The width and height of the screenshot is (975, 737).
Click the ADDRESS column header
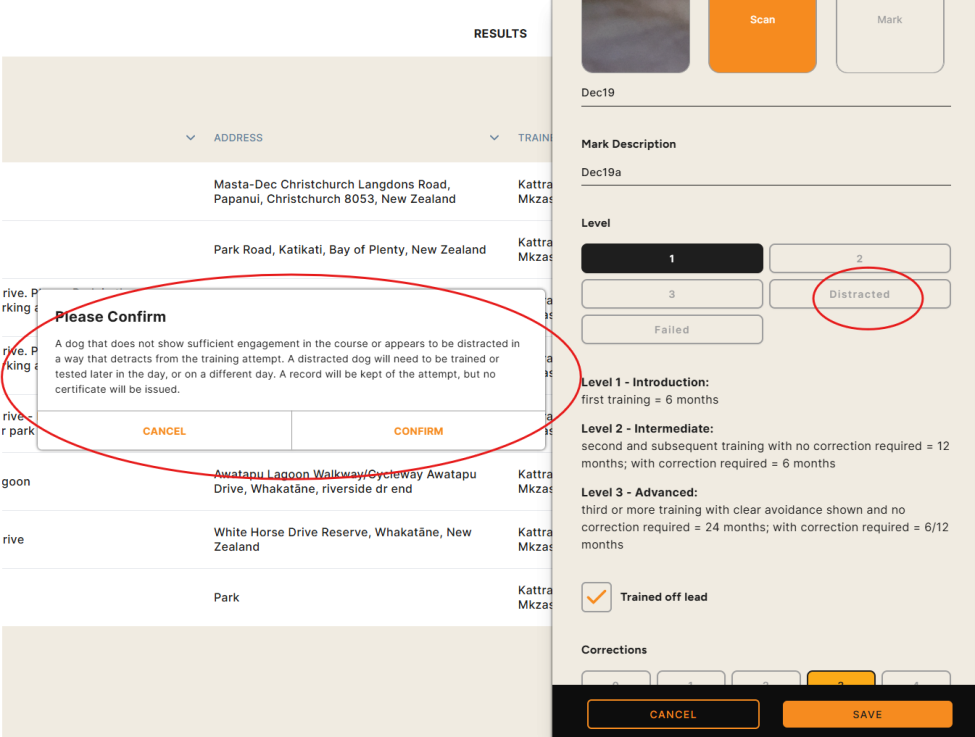[238, 137]
